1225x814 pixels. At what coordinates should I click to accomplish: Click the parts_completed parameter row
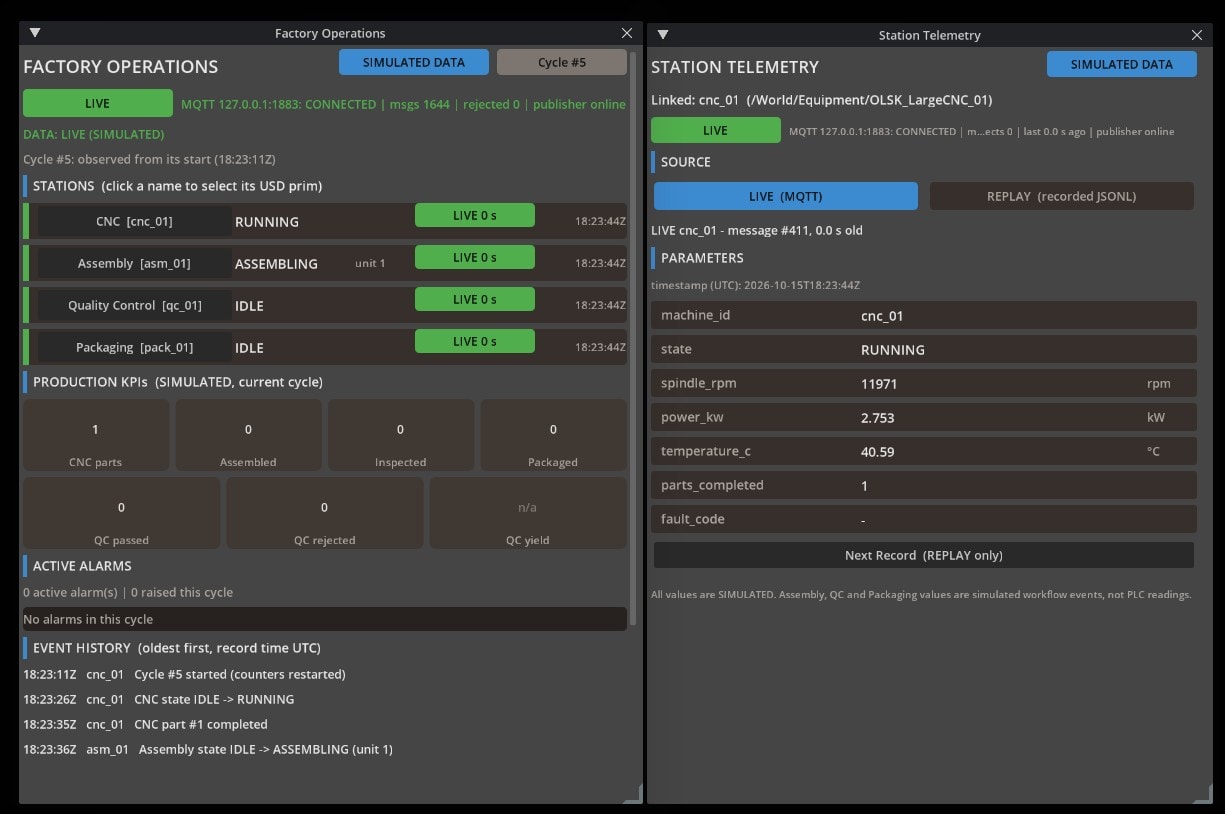[x=924, y=485]
